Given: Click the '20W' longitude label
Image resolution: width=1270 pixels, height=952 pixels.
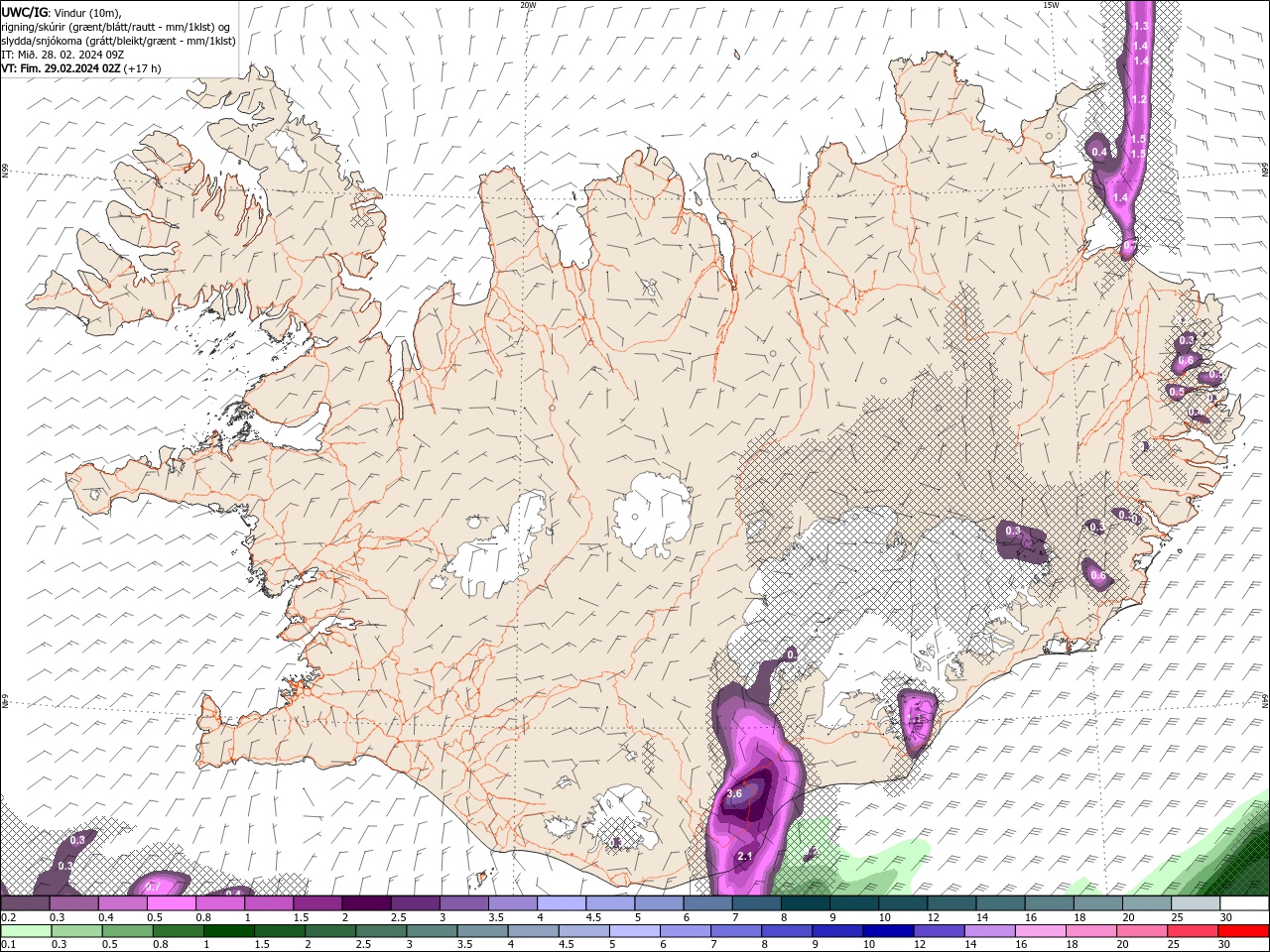Looking at the screenshot, I should point(529,5).
